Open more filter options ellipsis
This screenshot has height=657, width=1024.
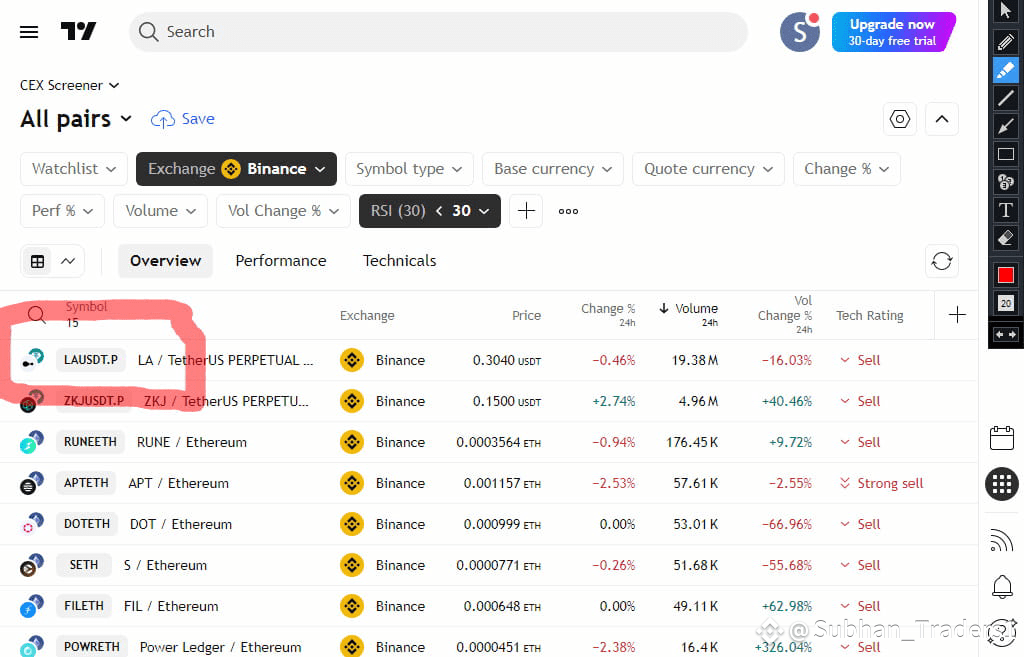tap(568, 211)
